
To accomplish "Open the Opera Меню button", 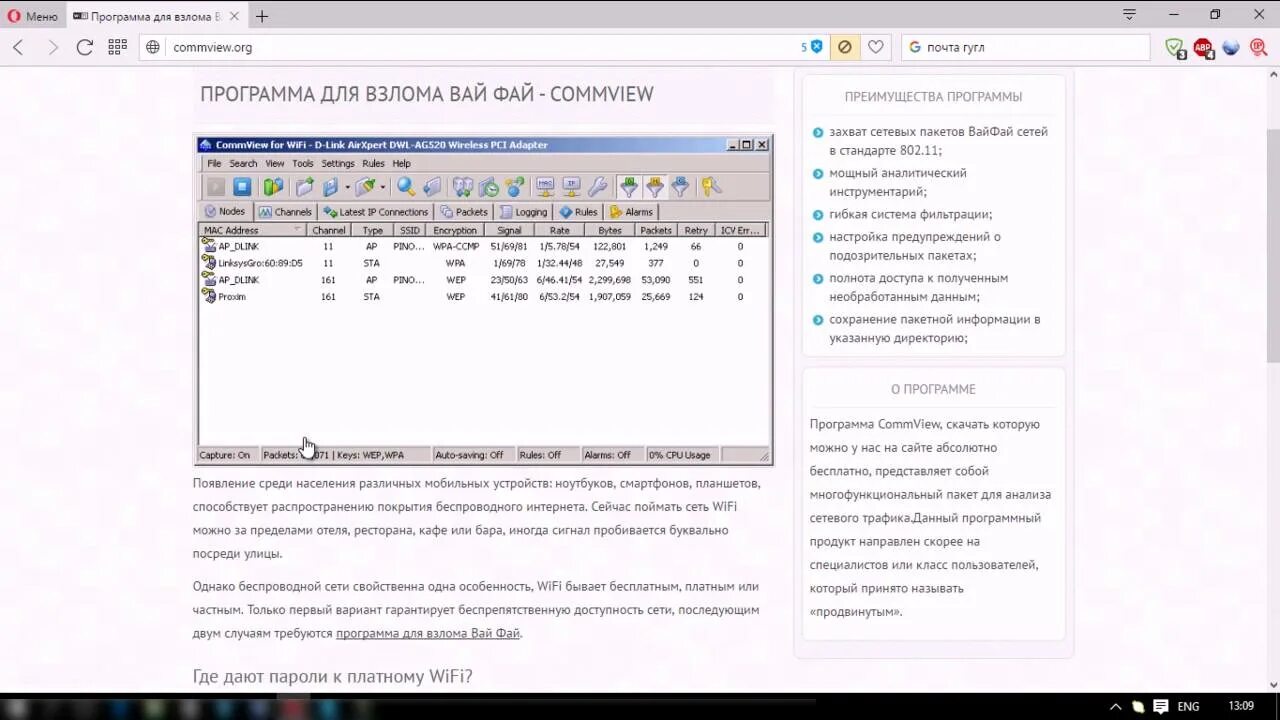I will (33, 16).
